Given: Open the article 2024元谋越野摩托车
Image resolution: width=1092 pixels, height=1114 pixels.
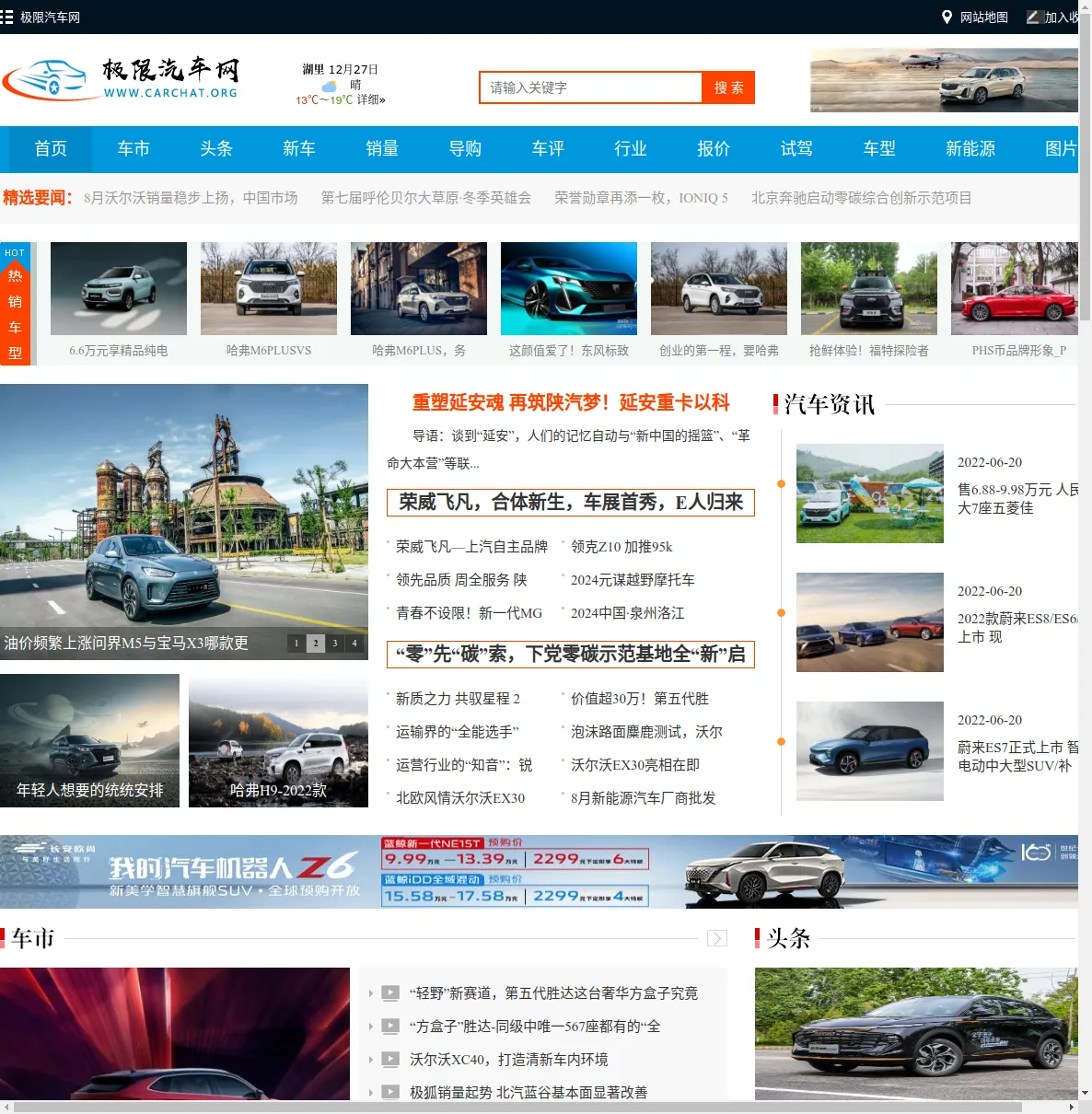Looking at the screenshot, I should pos(633,580).
